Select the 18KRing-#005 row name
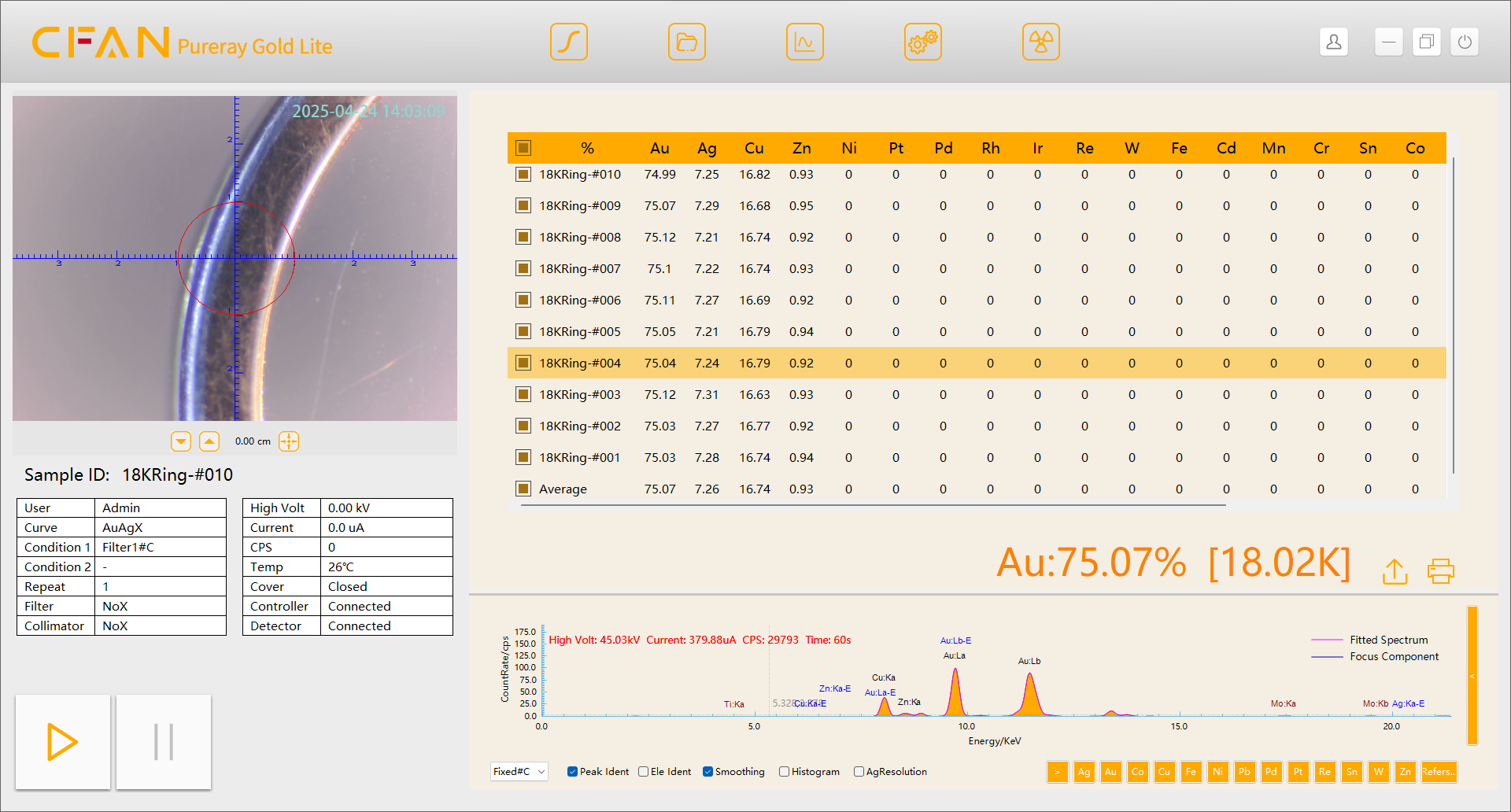The width and height of the screenshot is (1511, 812). click(580, 331)
